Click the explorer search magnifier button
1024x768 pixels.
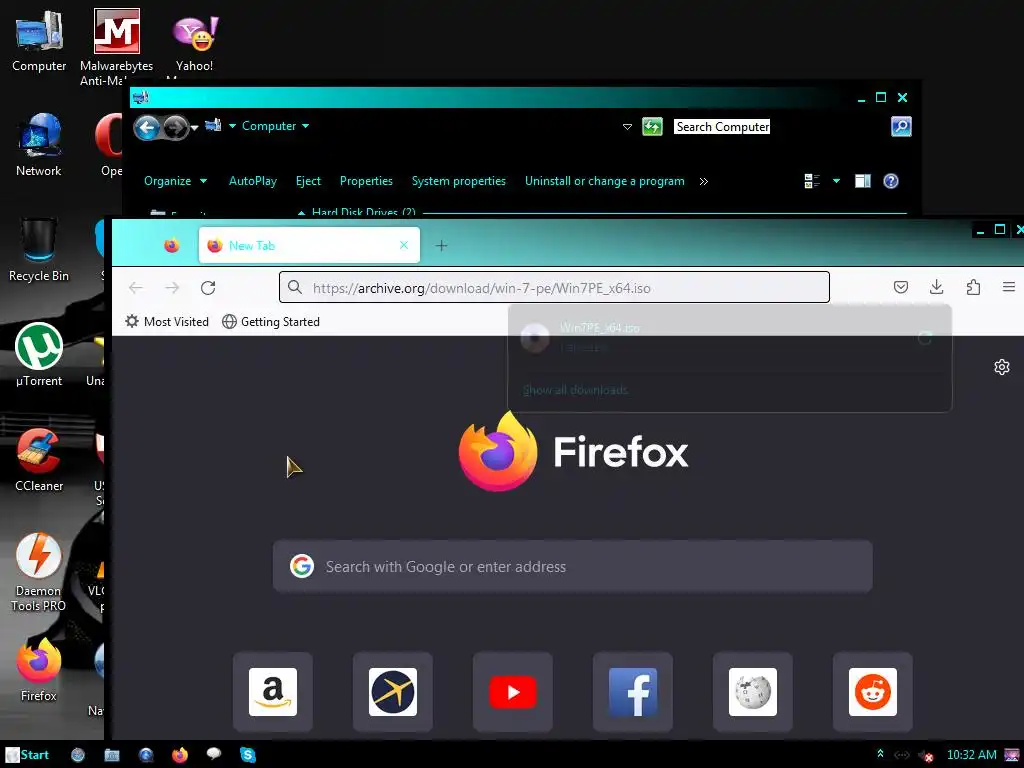click(901, 126)
